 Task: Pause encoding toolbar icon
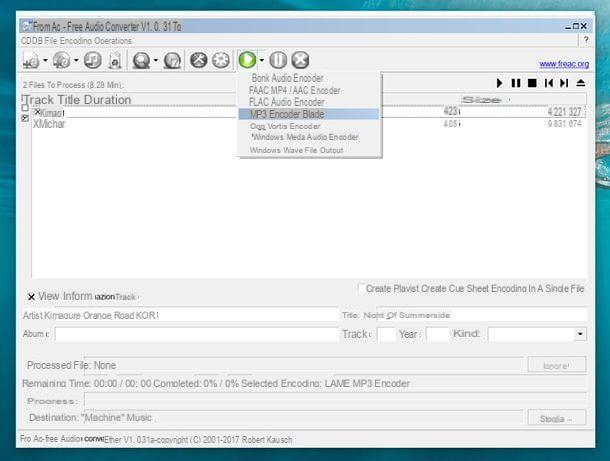point(278,60)
